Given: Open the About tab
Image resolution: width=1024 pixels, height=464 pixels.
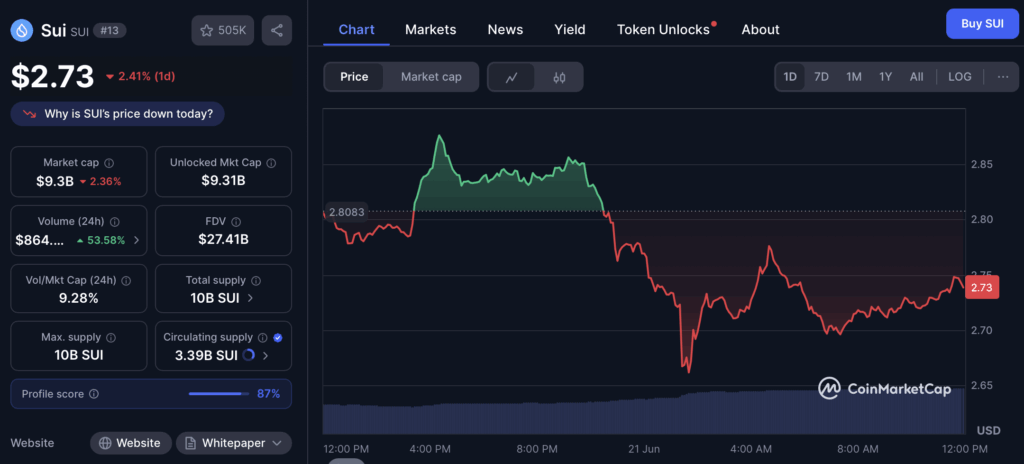Looking at the screenshot, I should click(760, 29).
